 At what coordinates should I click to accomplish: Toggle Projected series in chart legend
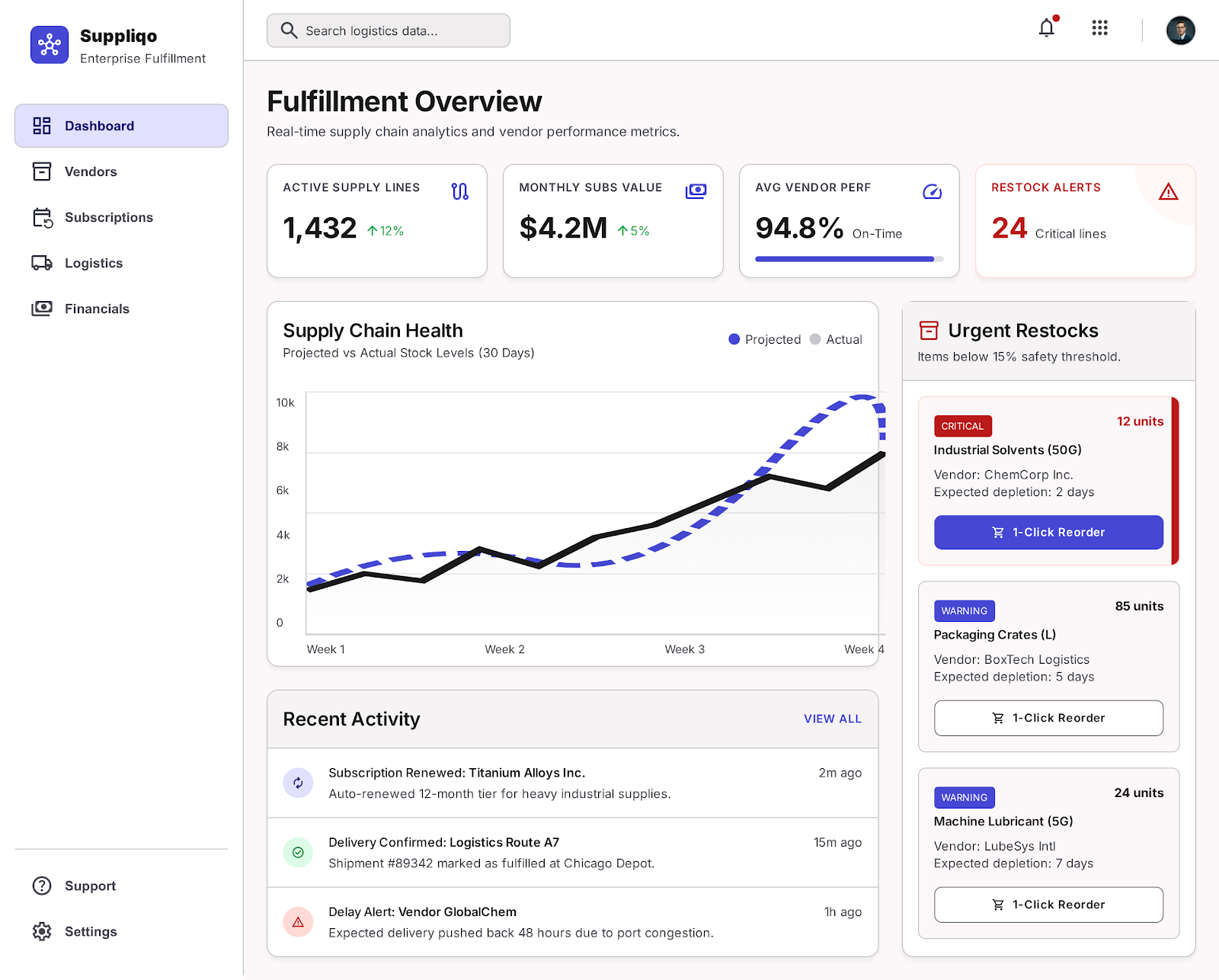[765, 339]
